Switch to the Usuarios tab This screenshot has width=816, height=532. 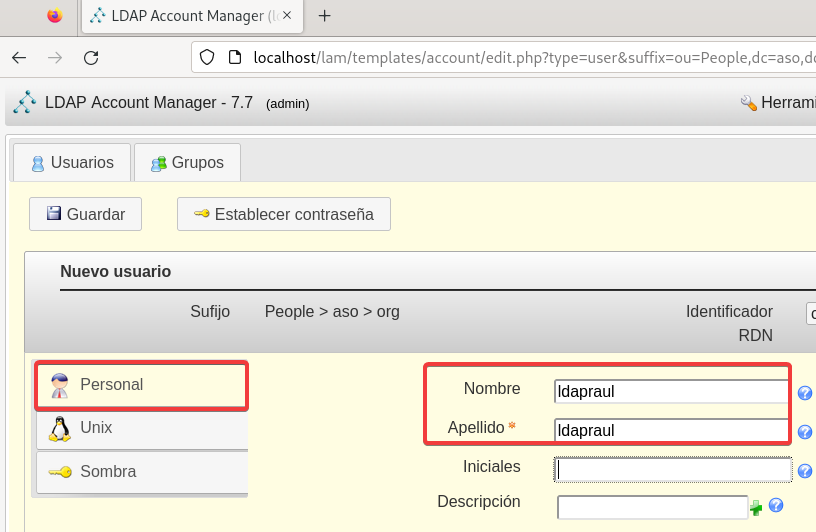coord(71,162)
